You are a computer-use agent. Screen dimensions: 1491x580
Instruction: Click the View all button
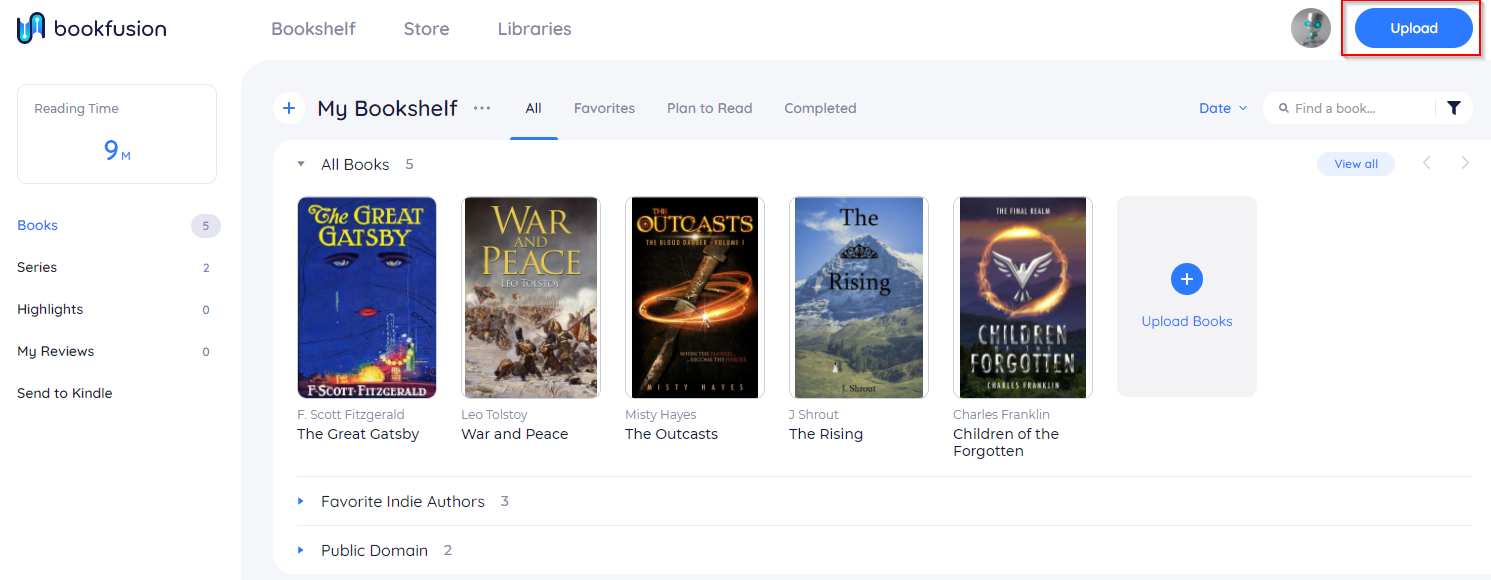click(1356, 164)
